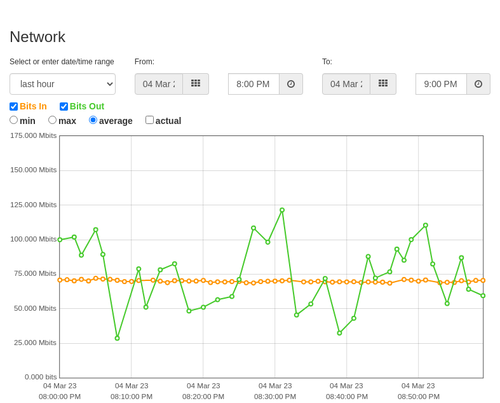The image size is (500, 403).
Task: Click the '0.000 bits' axis label
Action: click(41, 377)
